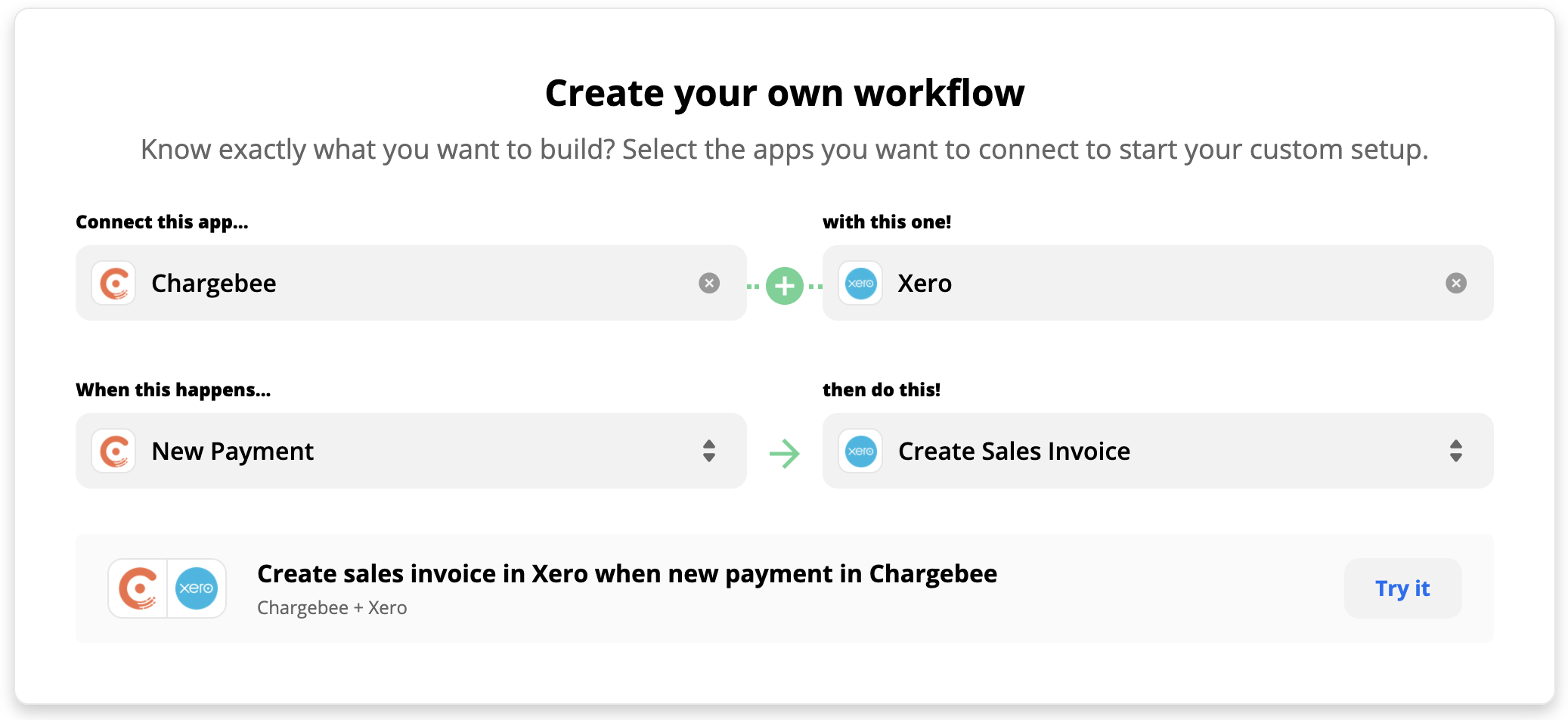The height and width of the screenshot is (720, 1568).
Task: Click the Chargebee + Xero subtitle text
Action: (332, 608)
